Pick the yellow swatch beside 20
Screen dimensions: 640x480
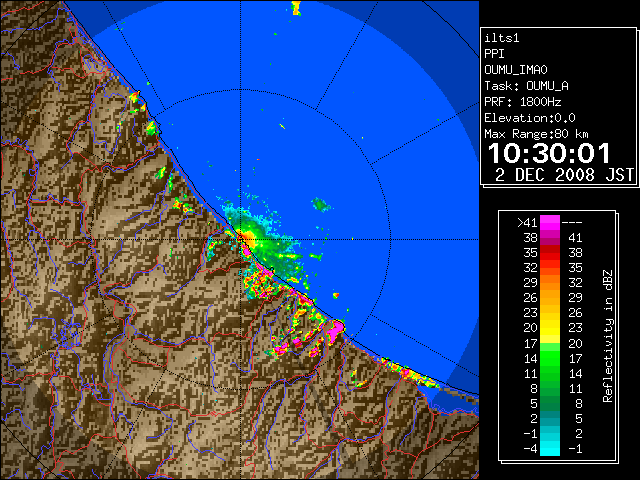coord(550,328)
